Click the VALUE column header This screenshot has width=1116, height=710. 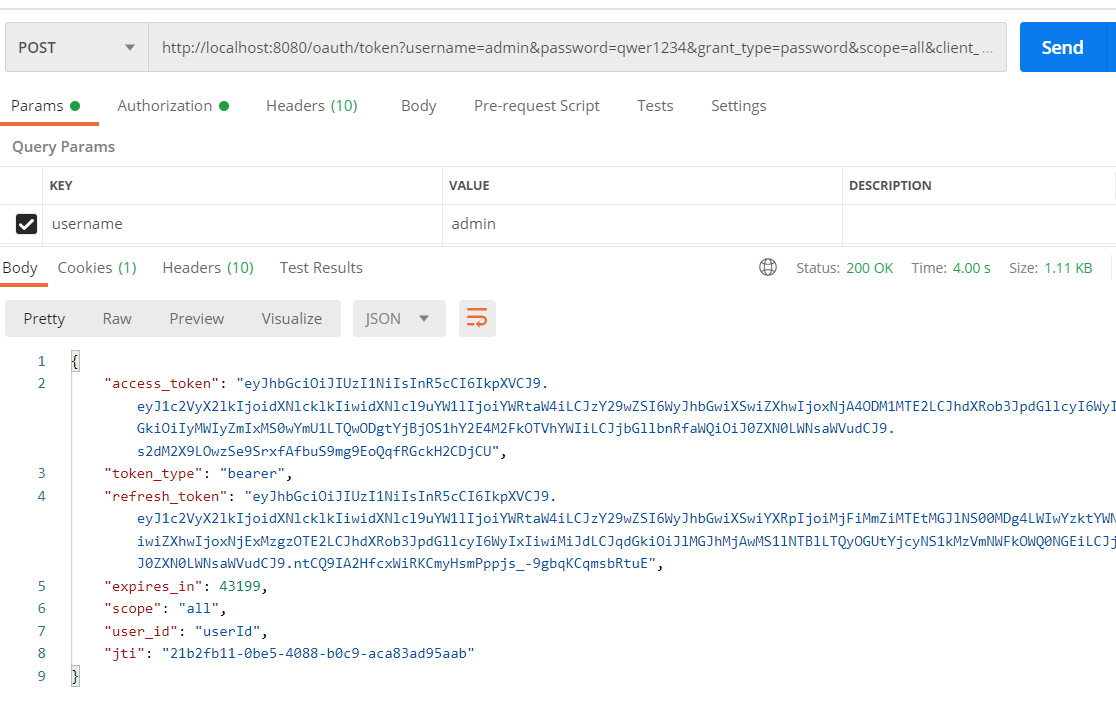(x=469, y=186)
